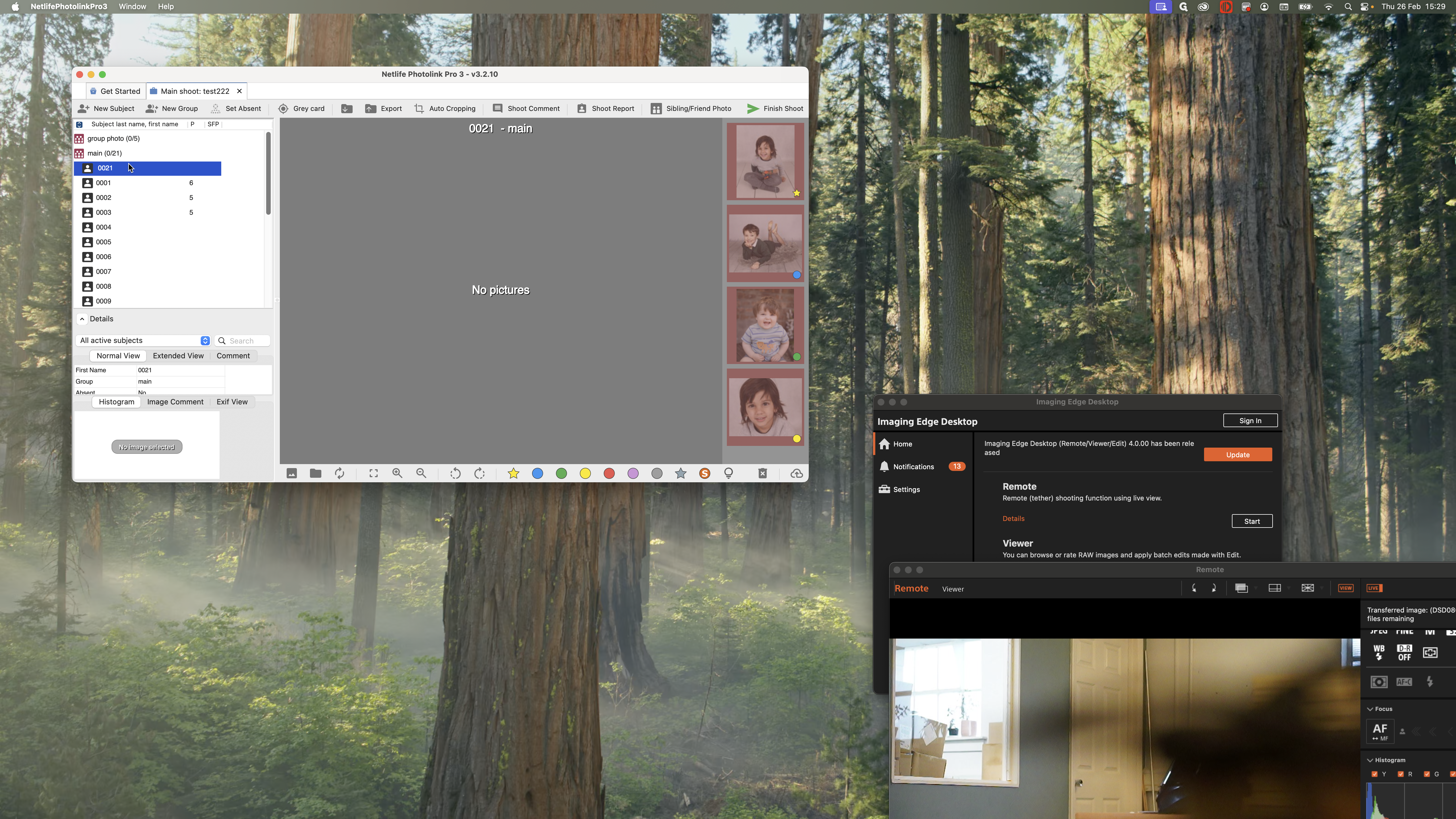Uncheck the R histogram channel checkbox
Viewport: 1456px width, 819px height.
[1401, 774]
